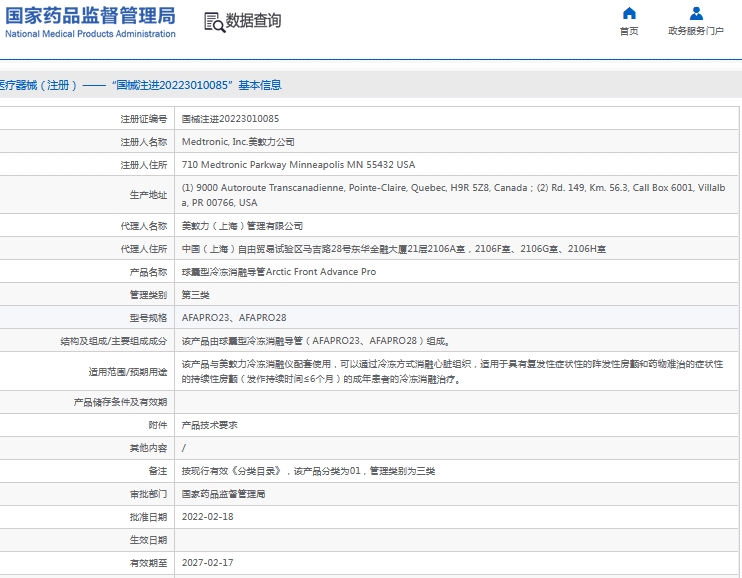Click the 产品名称 label
Screen dimensions: 742x578
[149, 272]
